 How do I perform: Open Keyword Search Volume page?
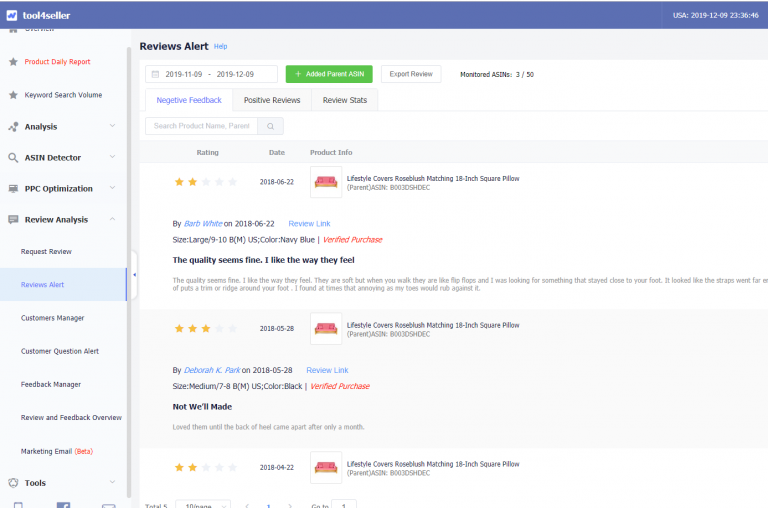63,95
